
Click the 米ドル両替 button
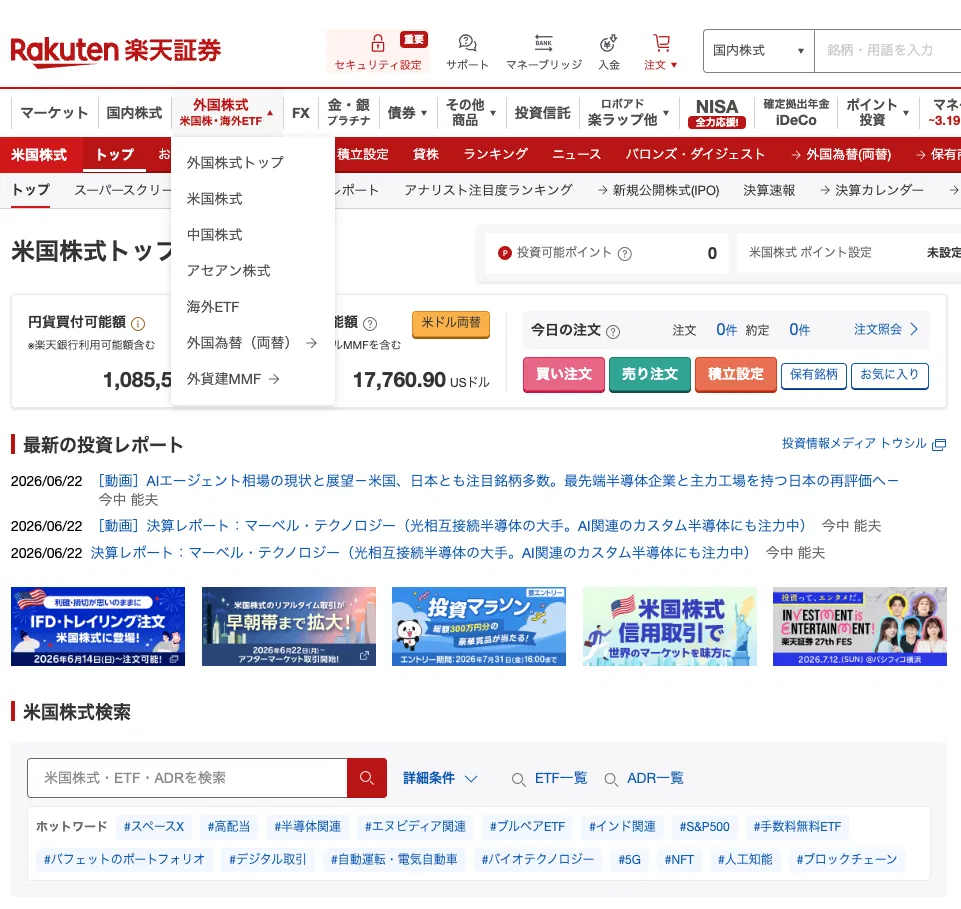(x=451, y=324)
